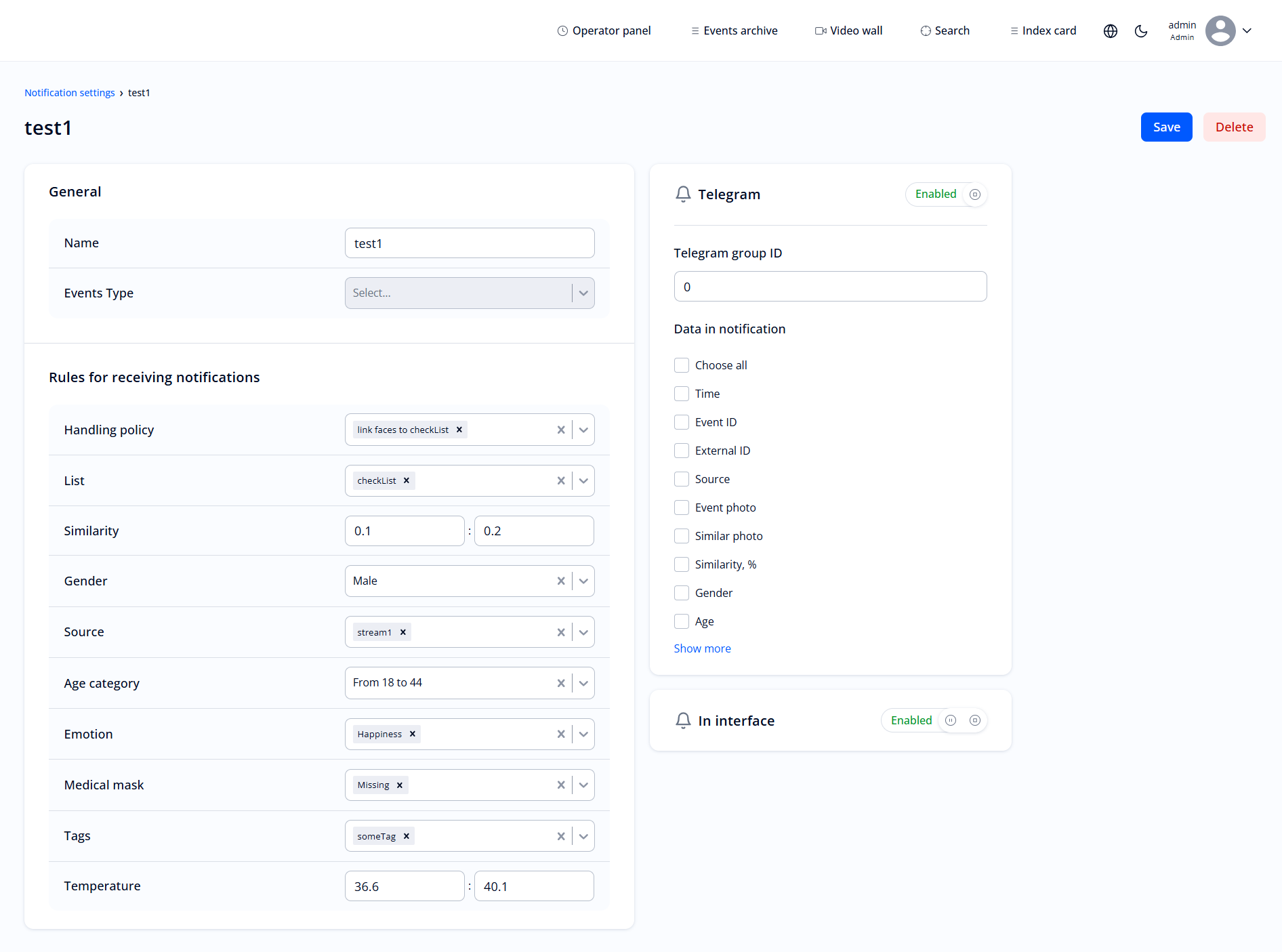Check the Choose all checkbox
Image resolution: width=1282 pixels, height=952 pixels.
(x=682, y=365)
